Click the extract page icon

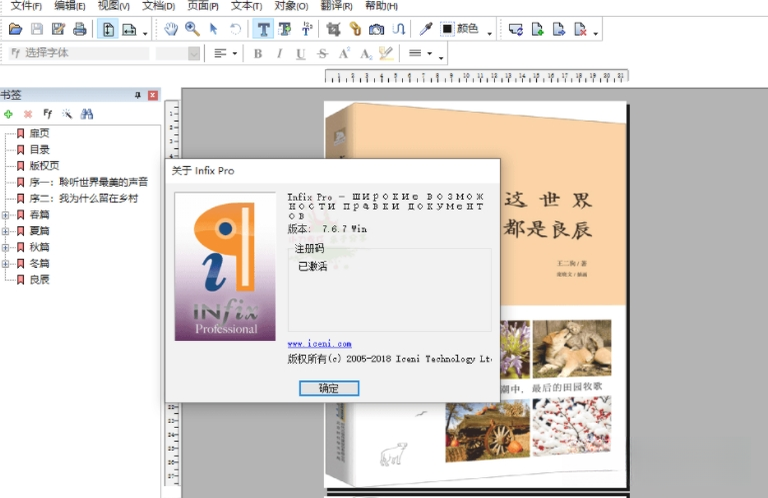(559, 29)
